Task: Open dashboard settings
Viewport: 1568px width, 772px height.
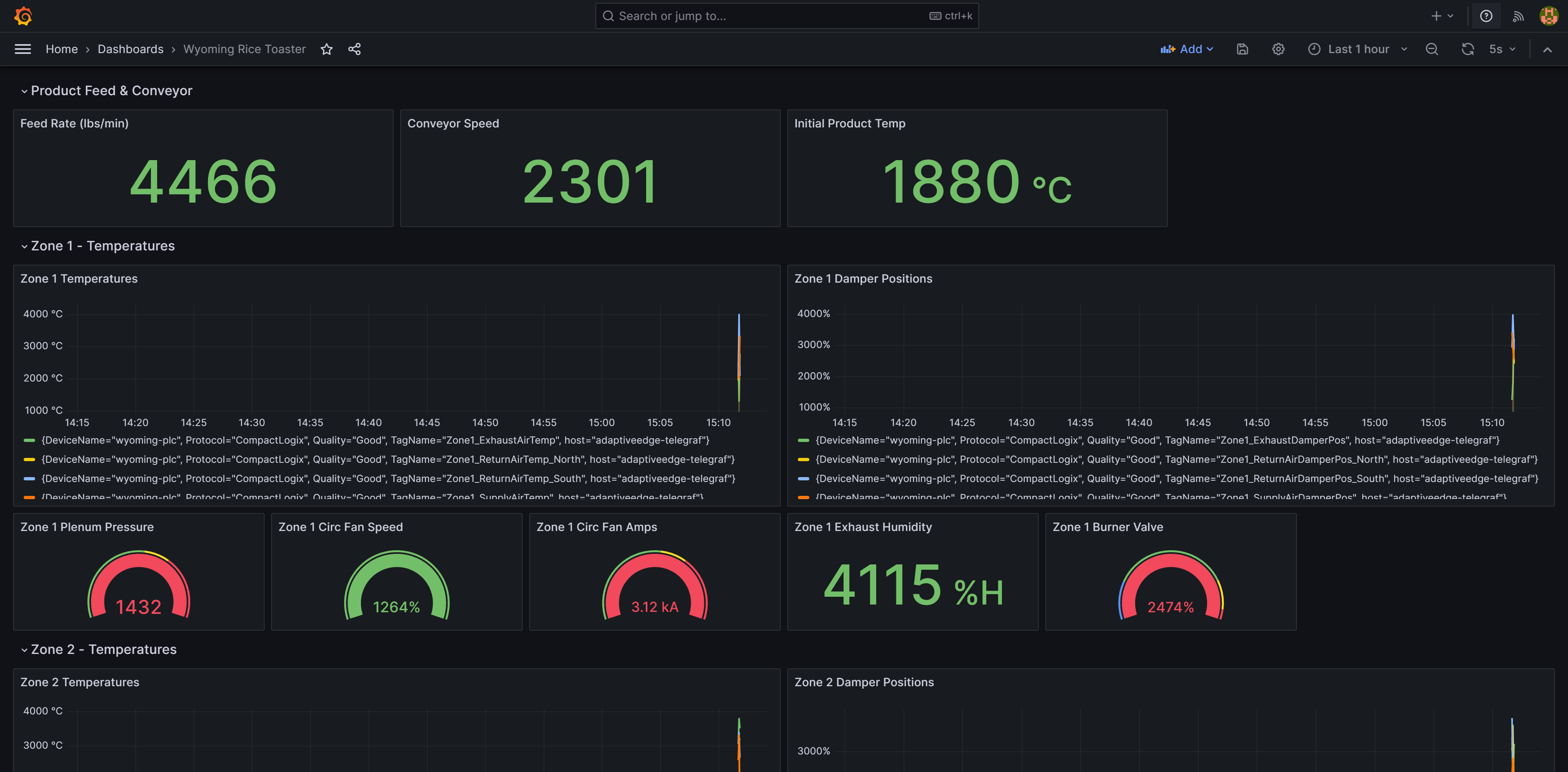Action: pos(1278,49)
